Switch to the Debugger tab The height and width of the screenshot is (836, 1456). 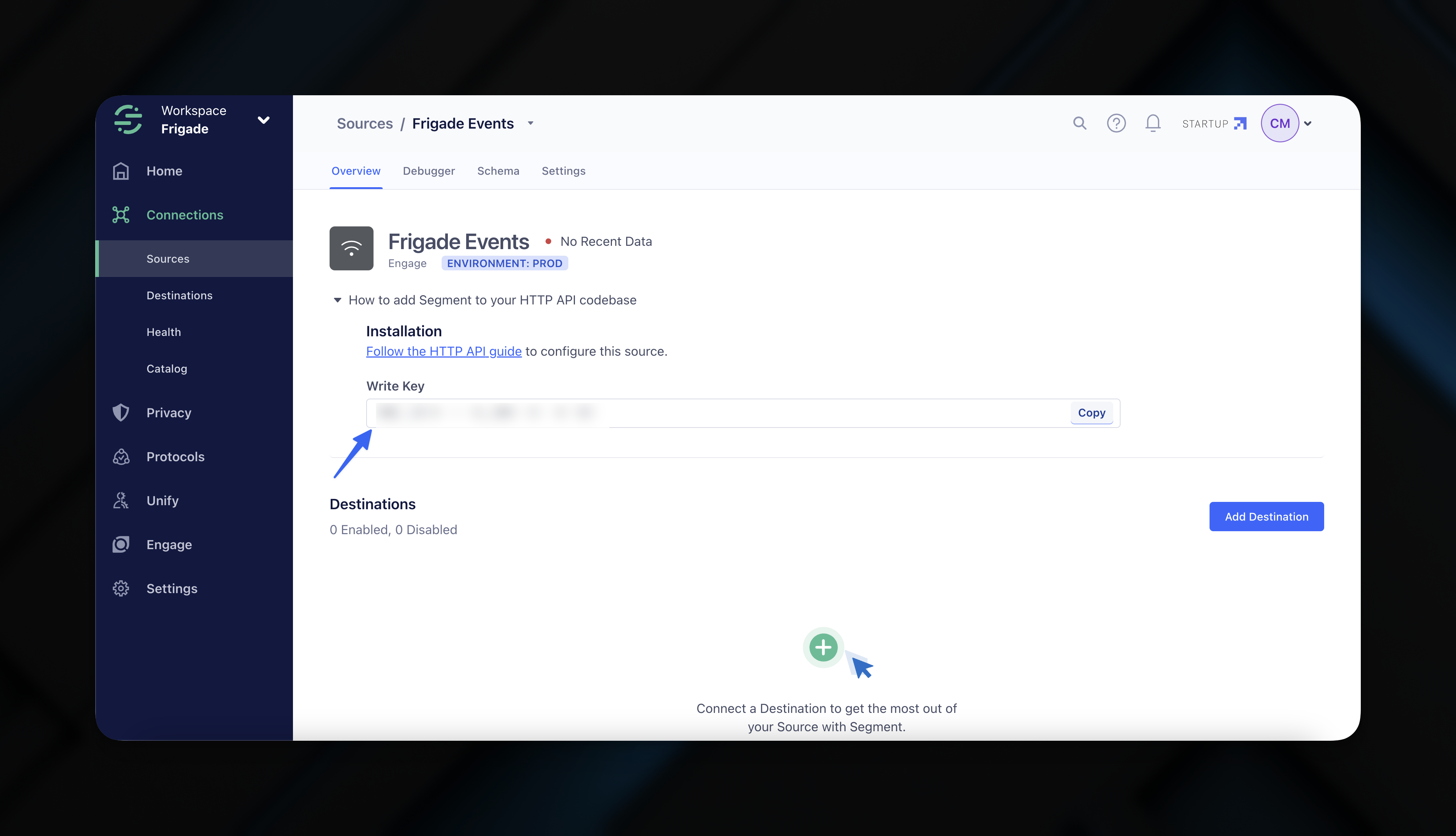point(429,171)
